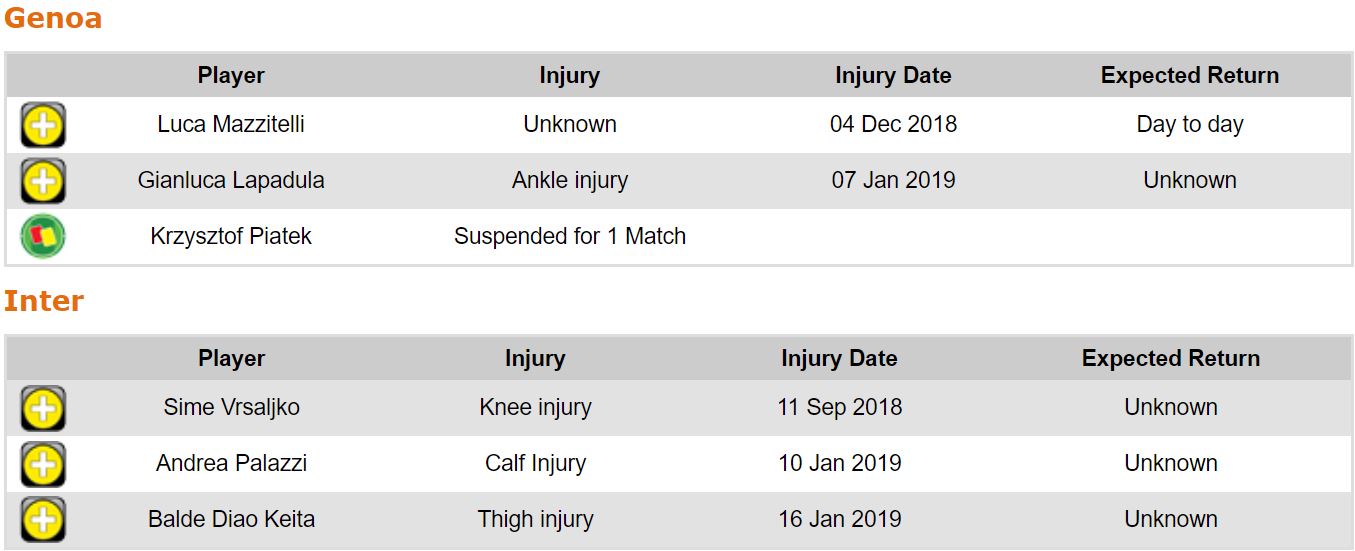Screen dimensions: 1355x551
Task: Open the Genoa team heading
Action: (x=52, y=18)
